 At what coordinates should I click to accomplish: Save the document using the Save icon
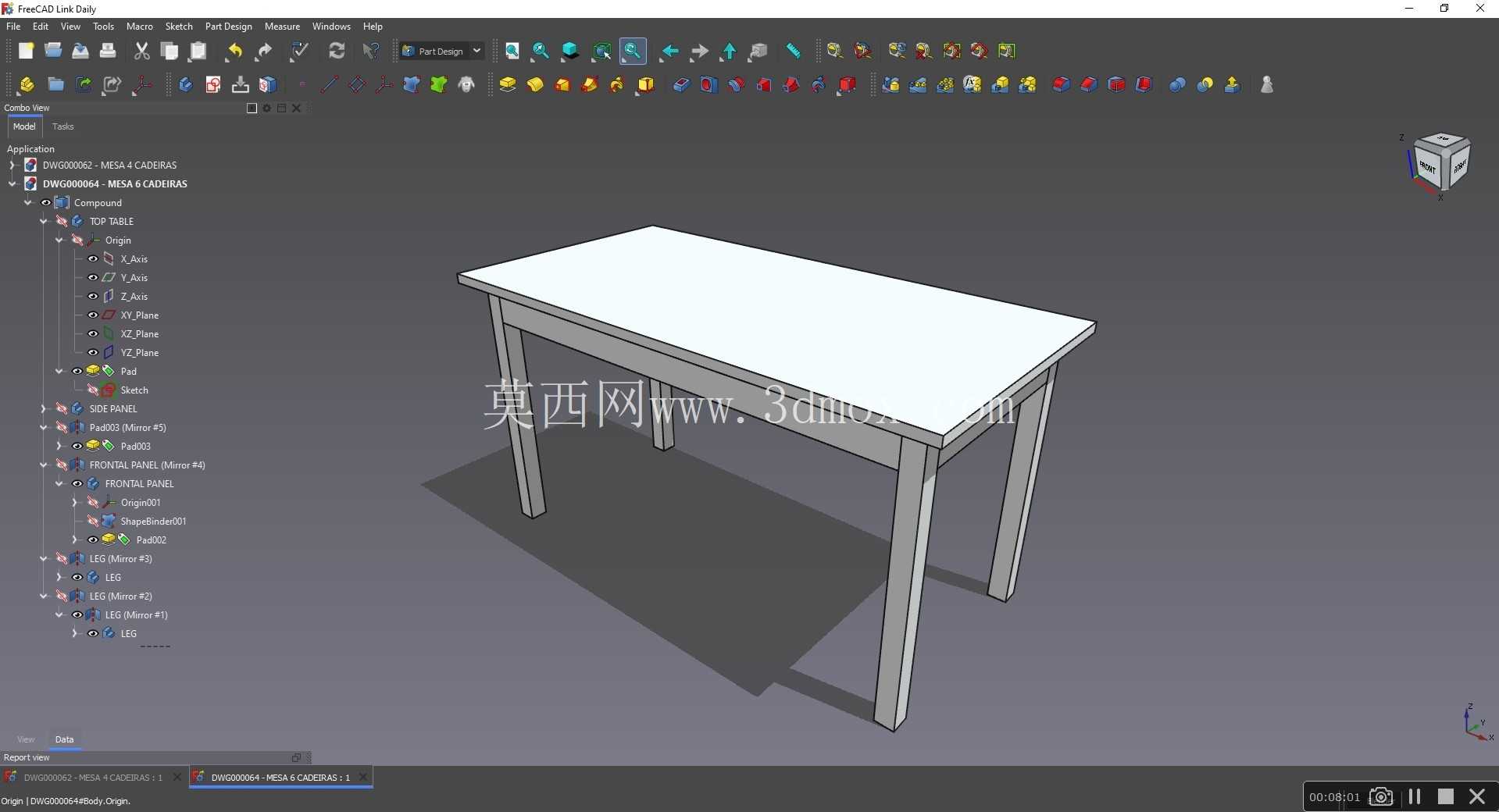tap(80, 52)
